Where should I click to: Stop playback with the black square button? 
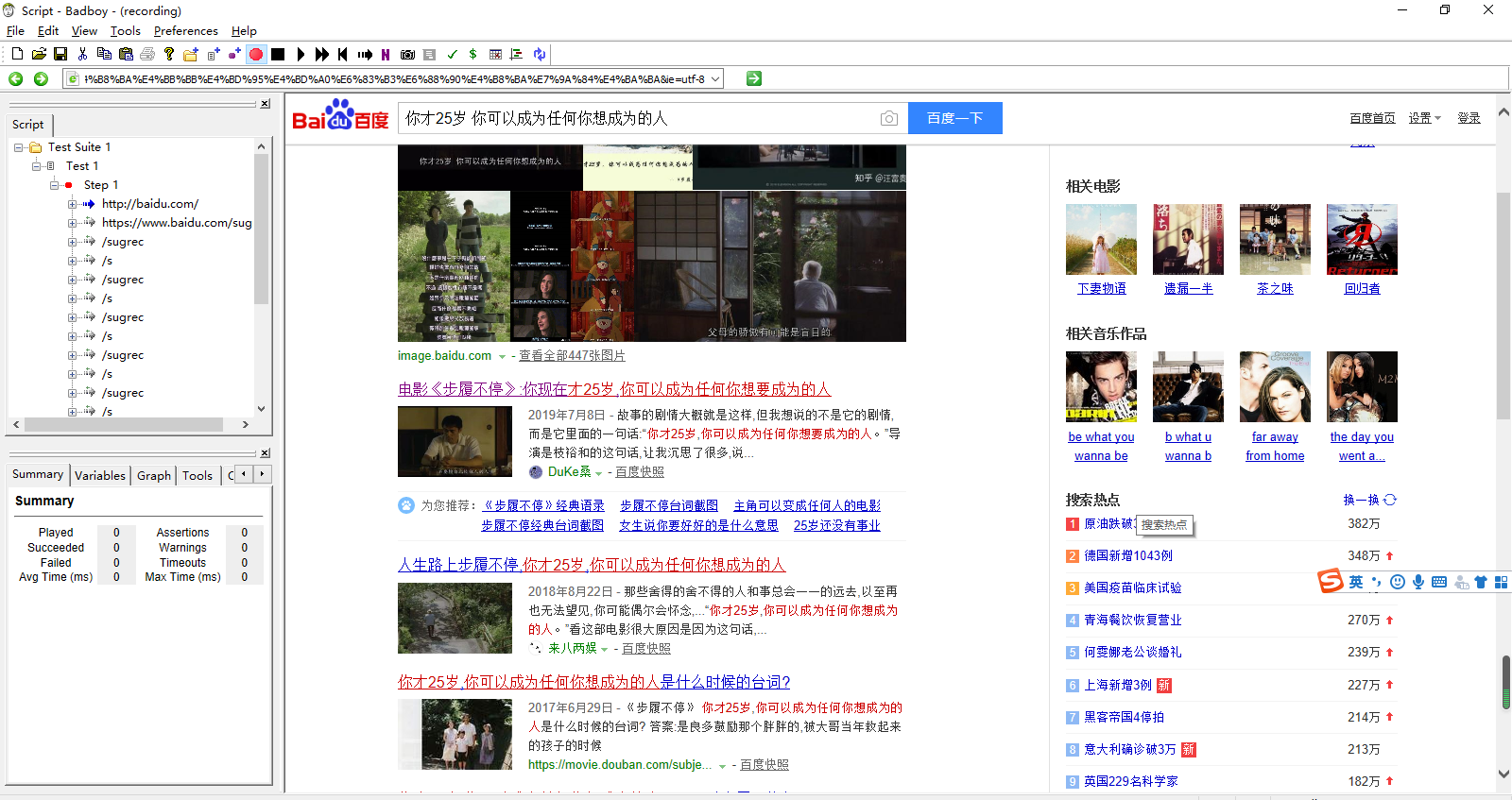[x=278, y=54]
